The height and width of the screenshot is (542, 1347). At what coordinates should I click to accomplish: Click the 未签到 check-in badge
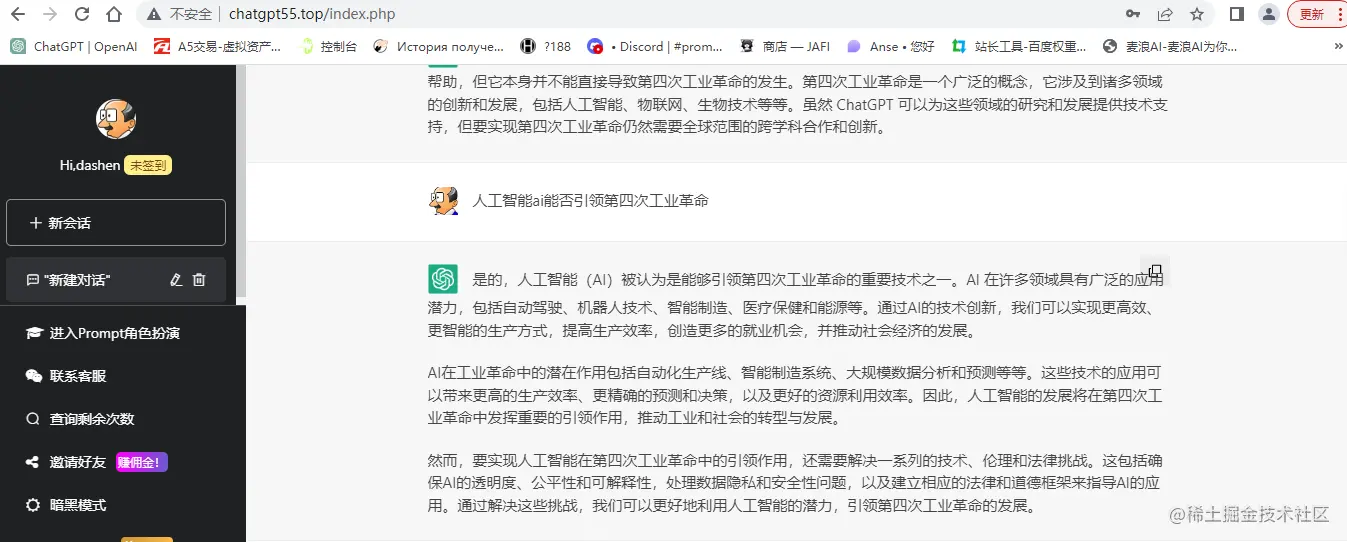pyautogui.click(x=148, y=165)
